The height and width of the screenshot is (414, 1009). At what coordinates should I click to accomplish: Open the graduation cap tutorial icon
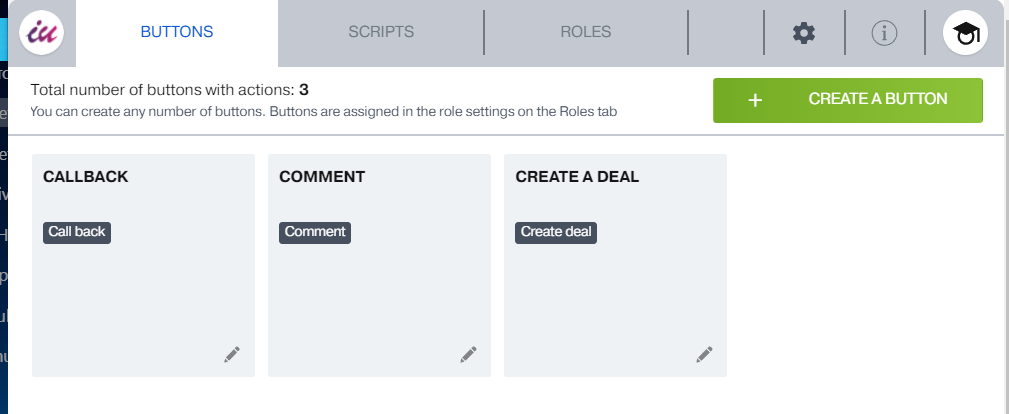click(x=965, y=34)
